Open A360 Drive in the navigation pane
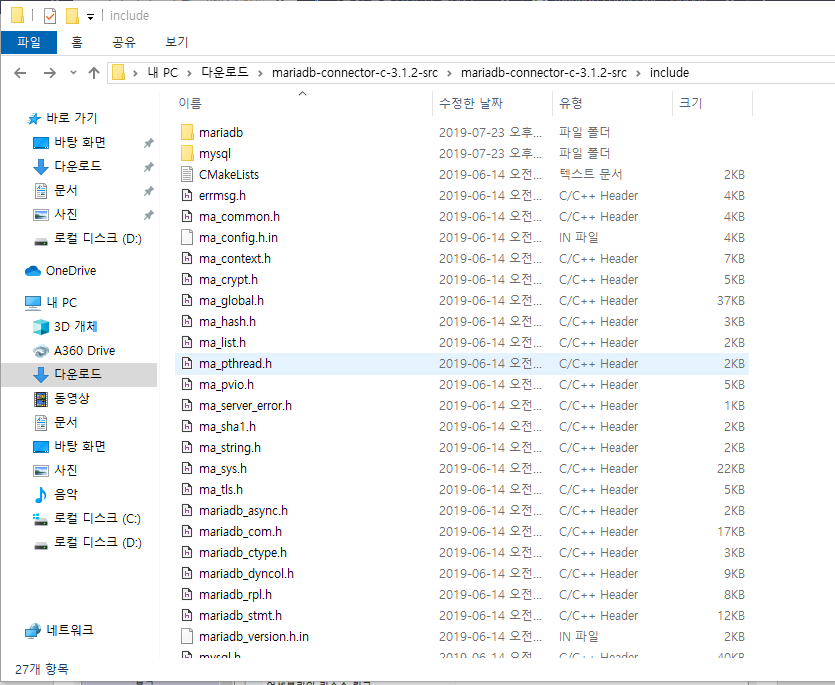Screen dimensions: 835x685 (84, 350)
